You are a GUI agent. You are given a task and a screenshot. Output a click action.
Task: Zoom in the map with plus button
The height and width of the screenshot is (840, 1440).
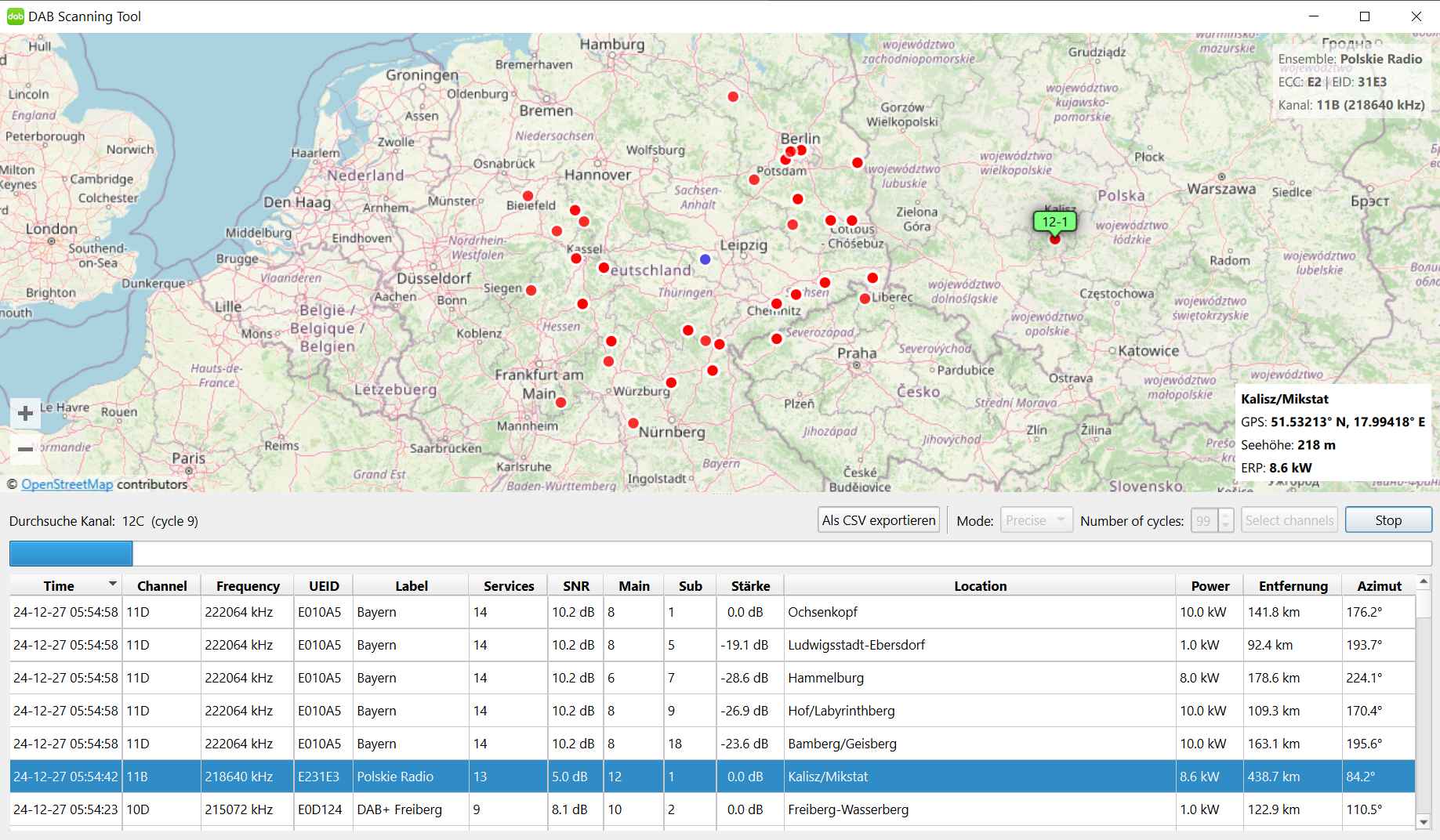click(x=25, y=413)
